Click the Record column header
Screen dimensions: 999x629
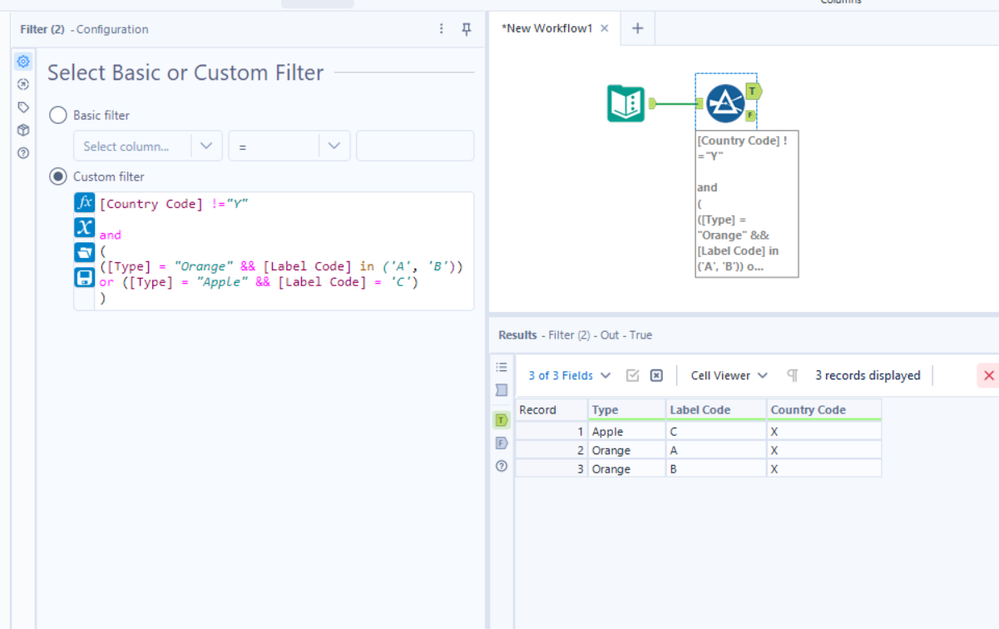(551, 410)
